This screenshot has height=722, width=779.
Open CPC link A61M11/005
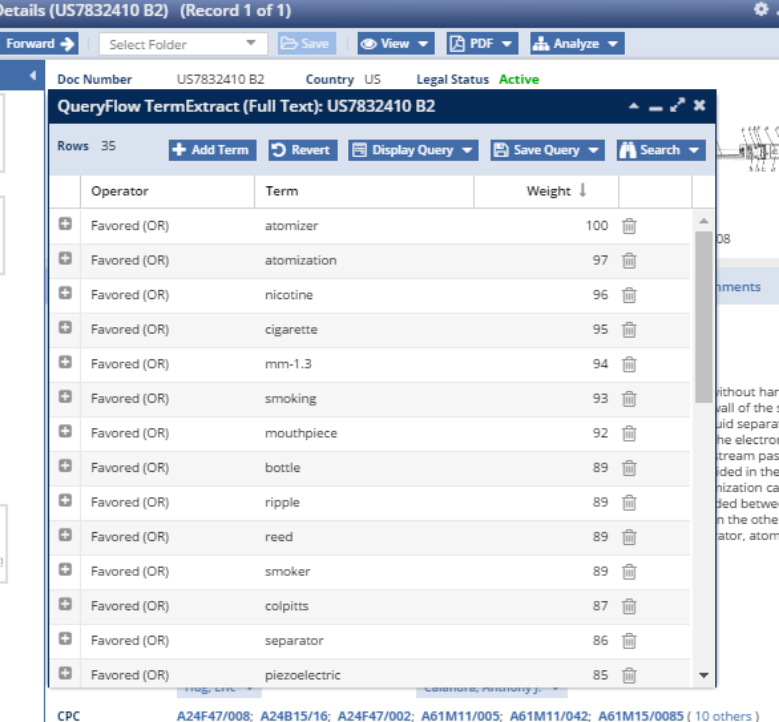[461, 716]
